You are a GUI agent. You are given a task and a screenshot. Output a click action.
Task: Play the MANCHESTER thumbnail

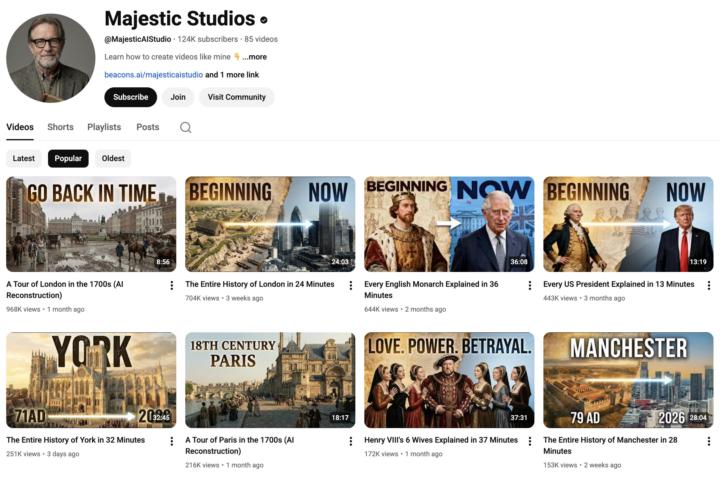point(628,380)
